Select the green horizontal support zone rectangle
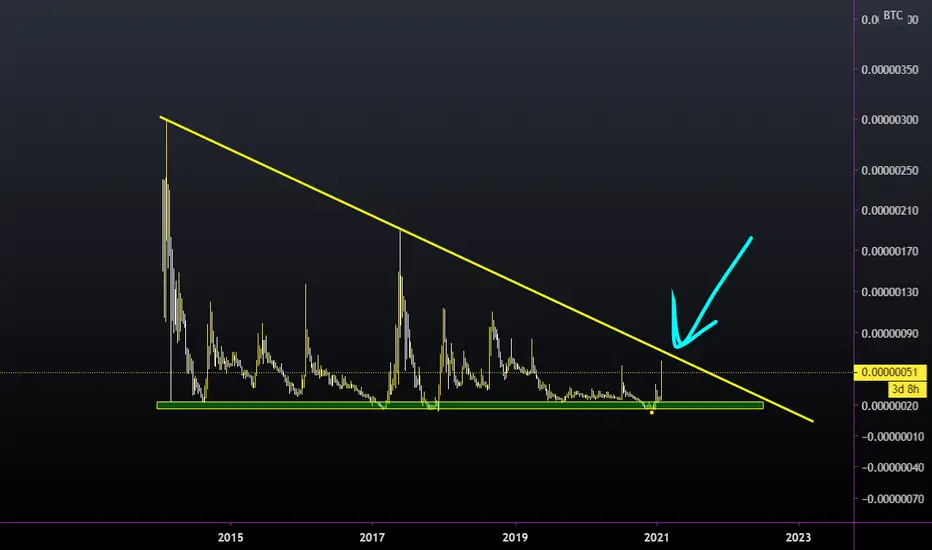The width and height of the screenshot is (932, 550). [x=460, y=406]
